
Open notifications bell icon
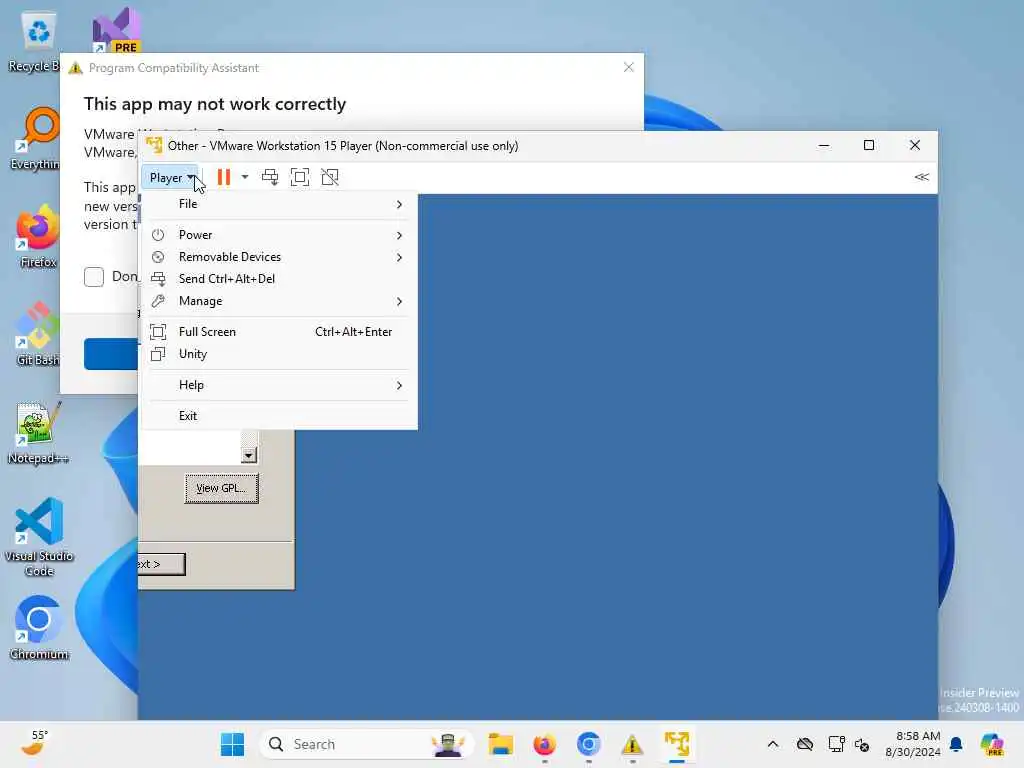tap(956, 744)
